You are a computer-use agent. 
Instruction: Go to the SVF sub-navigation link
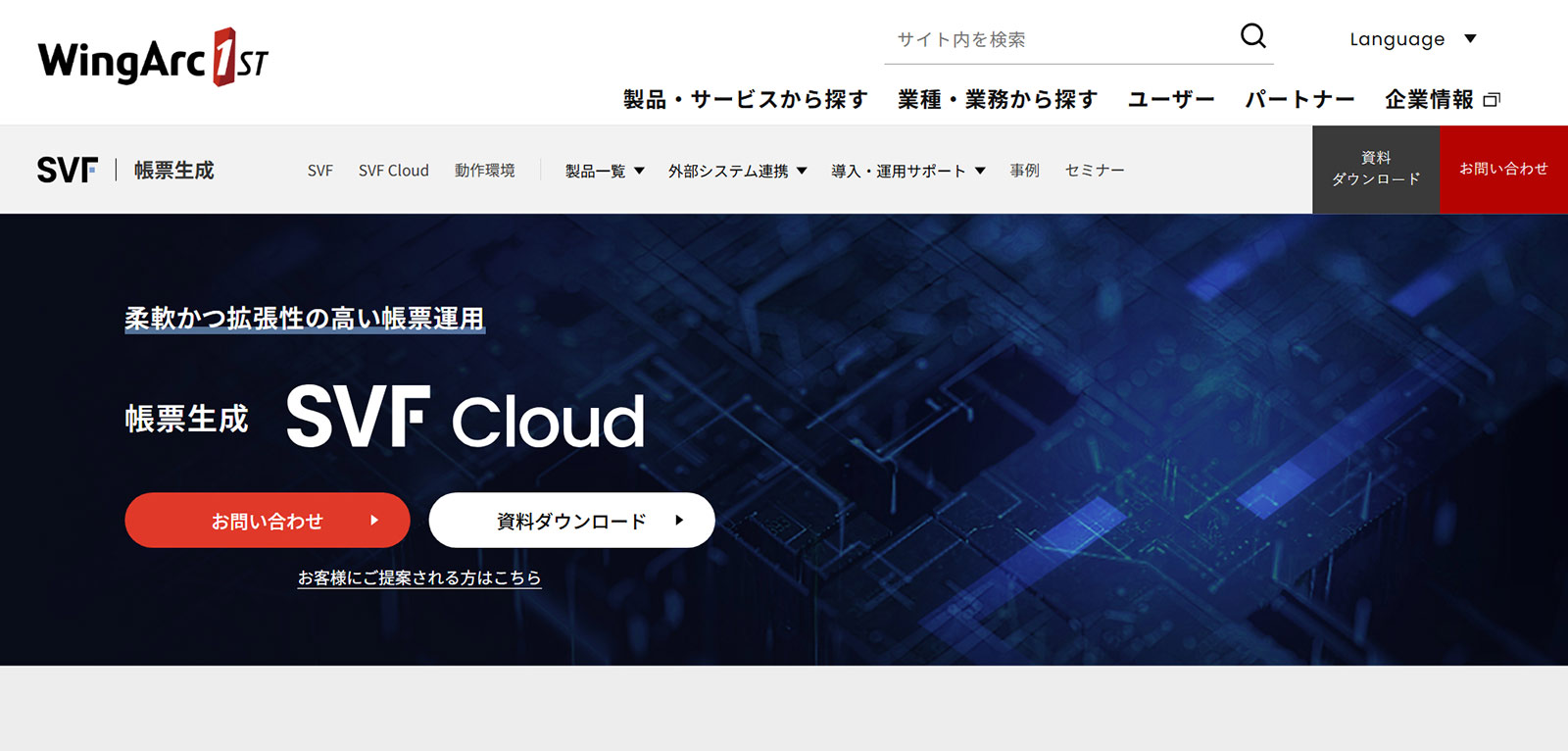320,171
